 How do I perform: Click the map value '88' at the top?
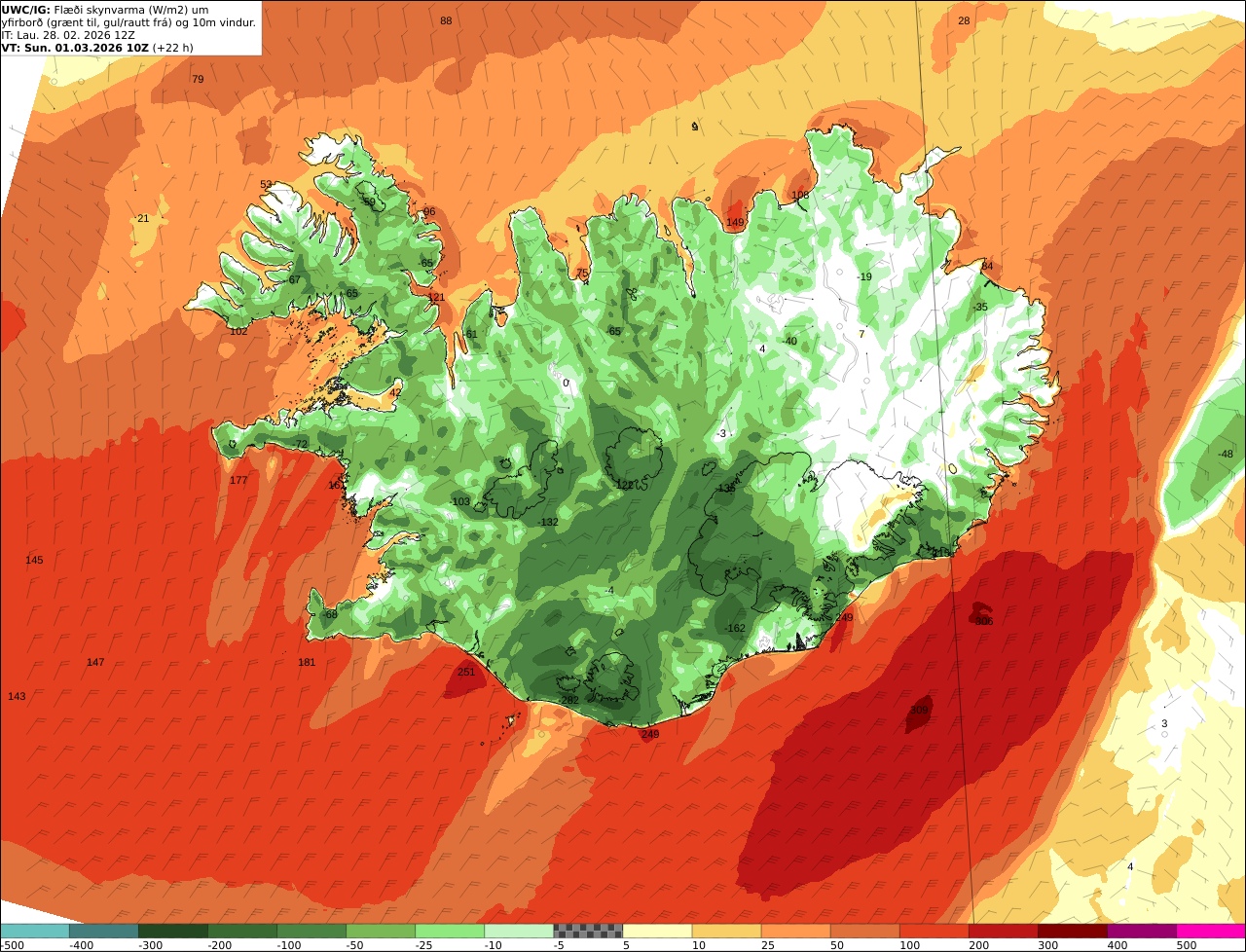[446, 20]
